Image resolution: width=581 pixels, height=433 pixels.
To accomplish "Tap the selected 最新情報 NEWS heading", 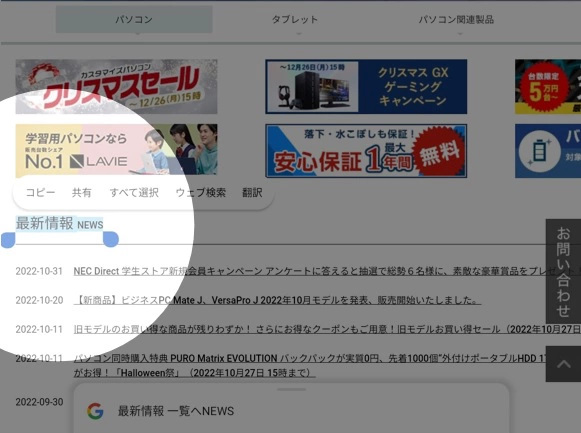I will point(59,224).
